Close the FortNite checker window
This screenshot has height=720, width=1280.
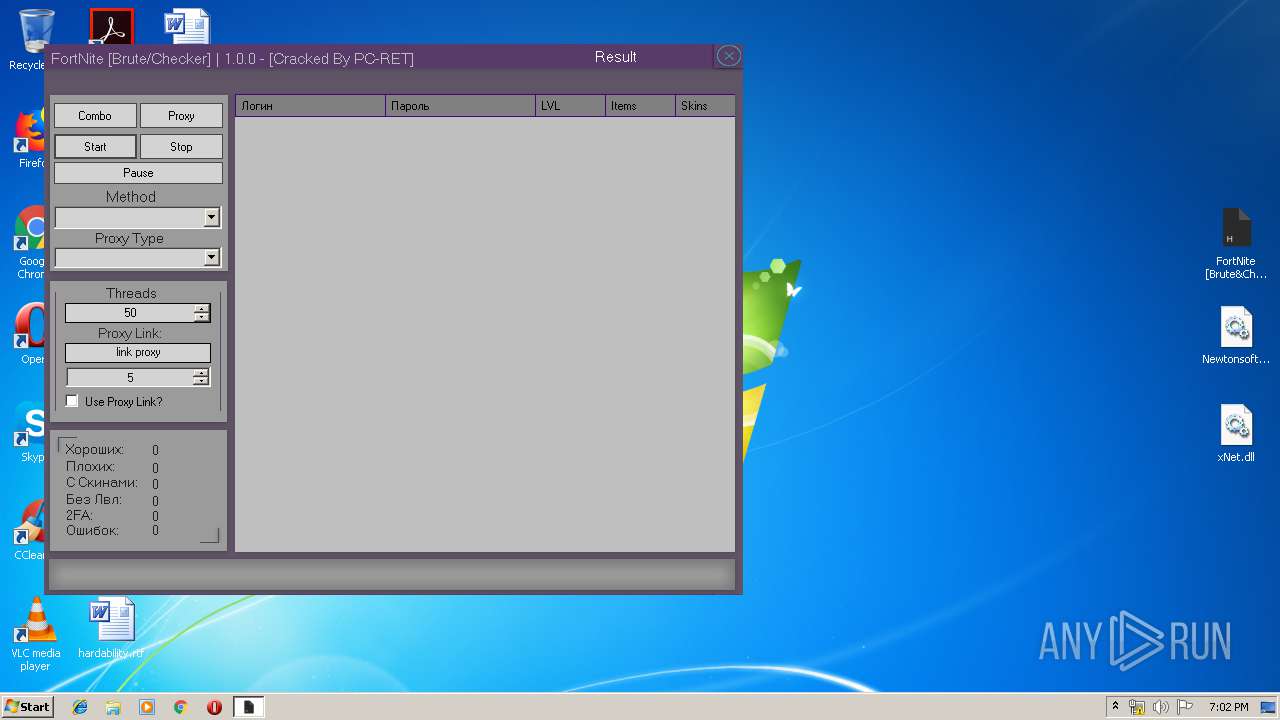click(729, 56)
